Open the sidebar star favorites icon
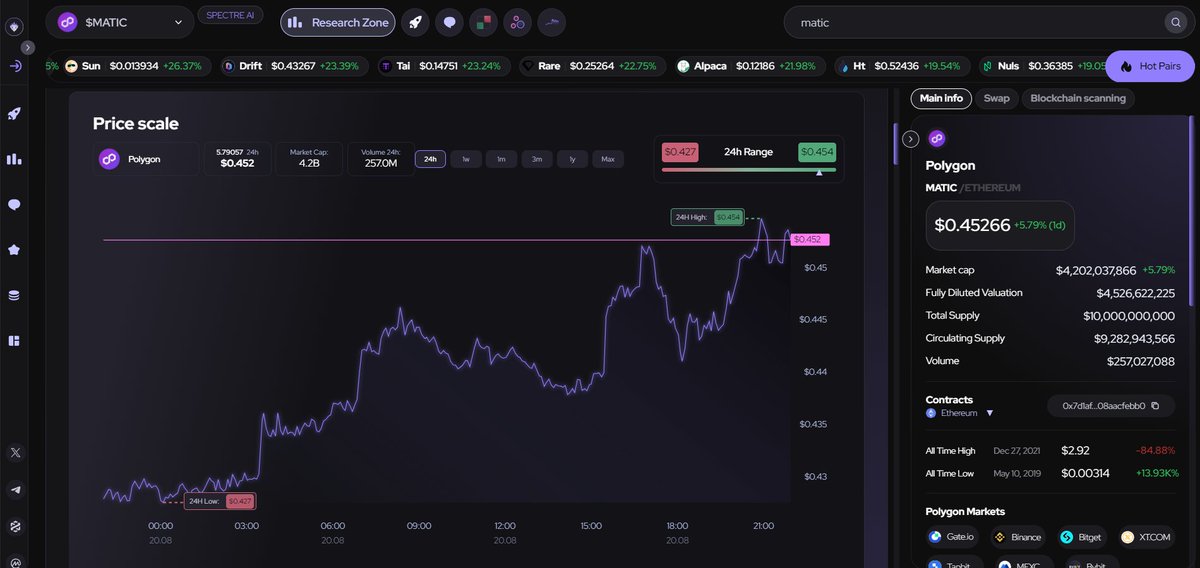Screen dimensions: 1200x568 pos(14,250)
